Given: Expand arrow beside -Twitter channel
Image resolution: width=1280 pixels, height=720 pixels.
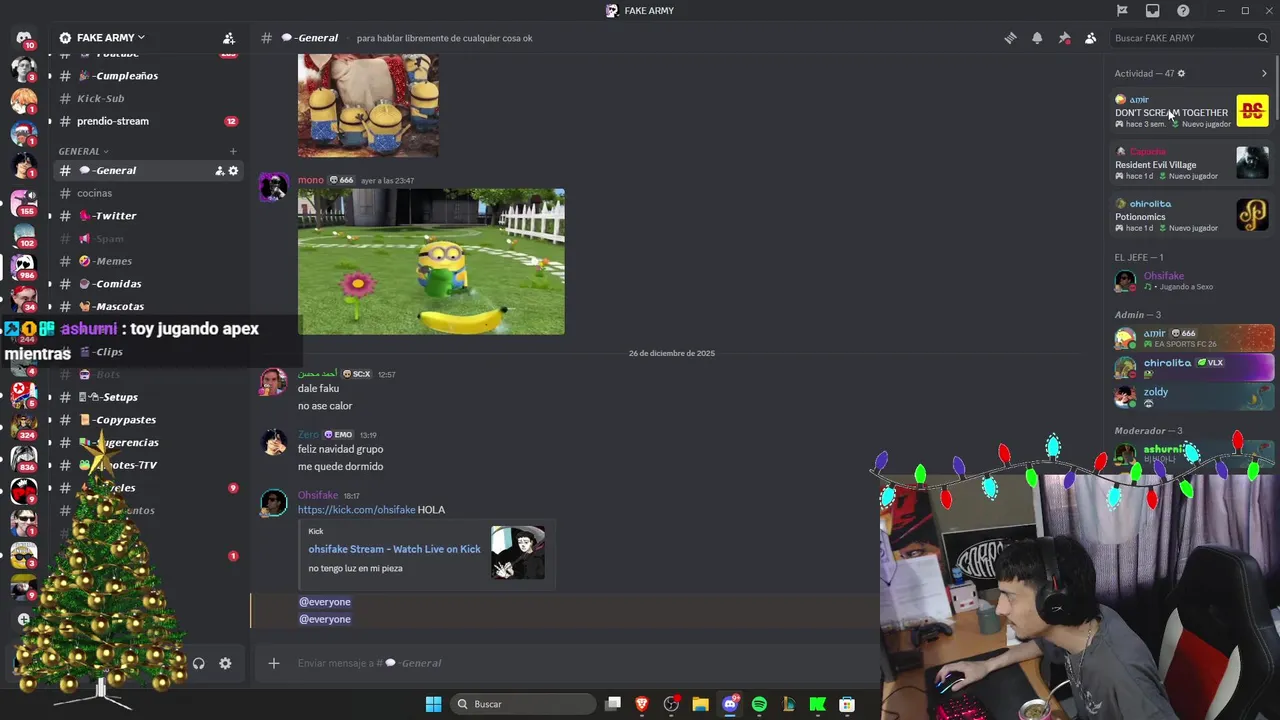Looking at the screenshot, I should (50, 216).
